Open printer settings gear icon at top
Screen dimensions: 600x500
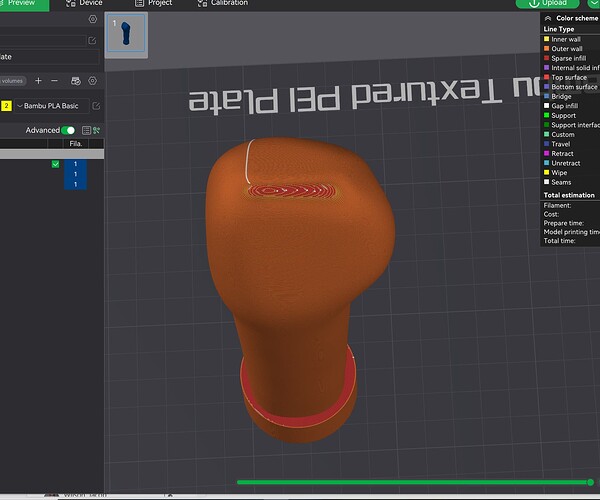click(x=93, y=19)
